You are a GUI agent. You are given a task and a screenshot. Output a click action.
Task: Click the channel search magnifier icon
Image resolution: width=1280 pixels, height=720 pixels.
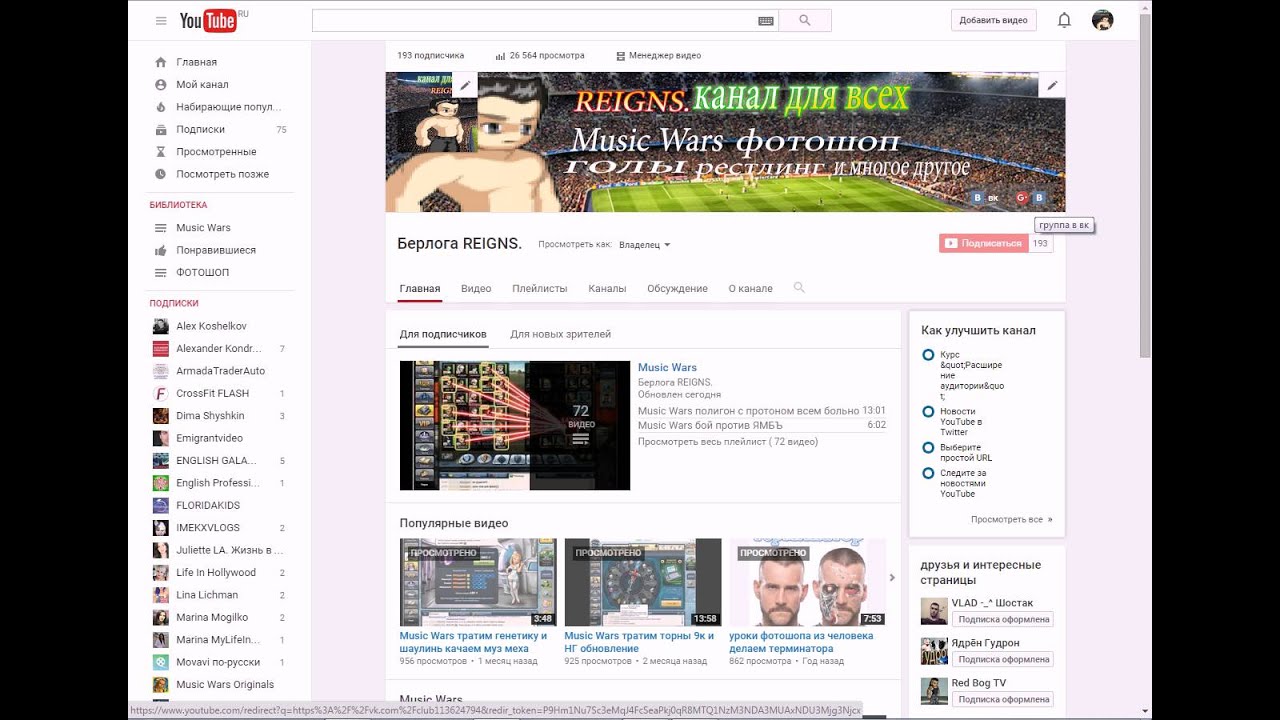pos(799,288)
